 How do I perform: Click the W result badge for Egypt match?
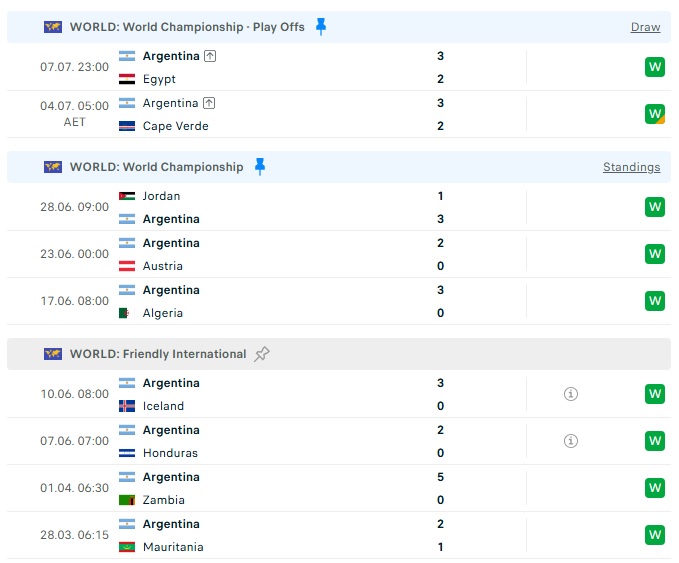[x=655, y=67]
